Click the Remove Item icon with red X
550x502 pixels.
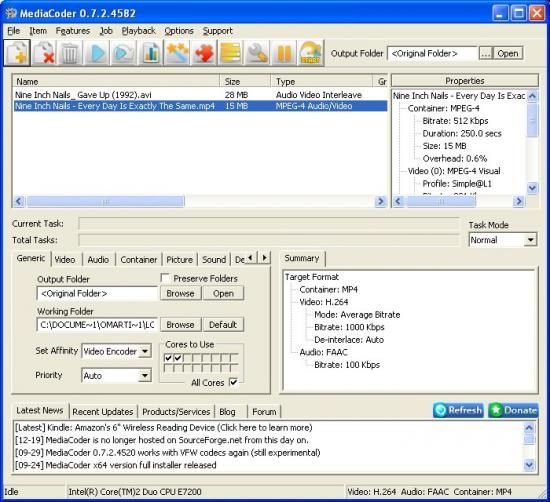(44, 53)
